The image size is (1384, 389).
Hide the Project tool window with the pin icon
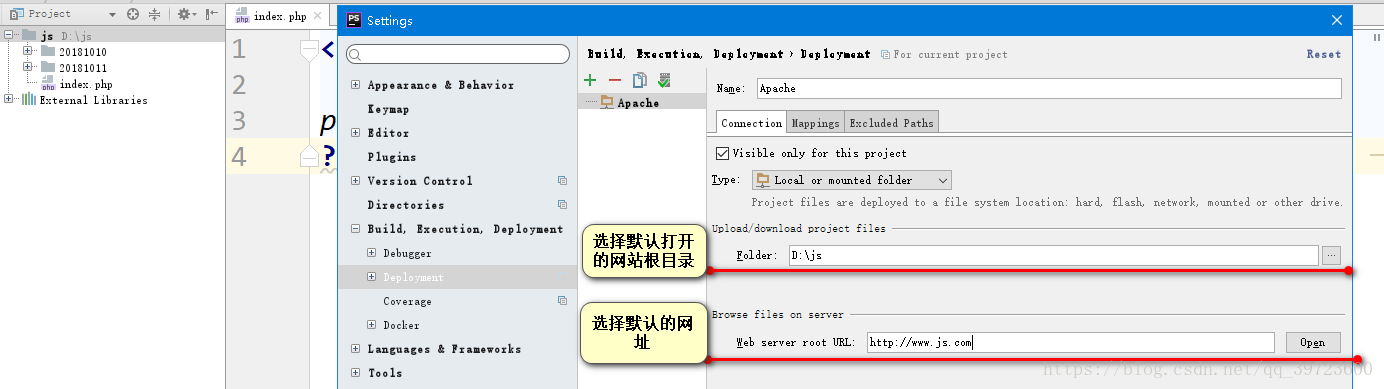pyautogui.click(x=211, y=14)
